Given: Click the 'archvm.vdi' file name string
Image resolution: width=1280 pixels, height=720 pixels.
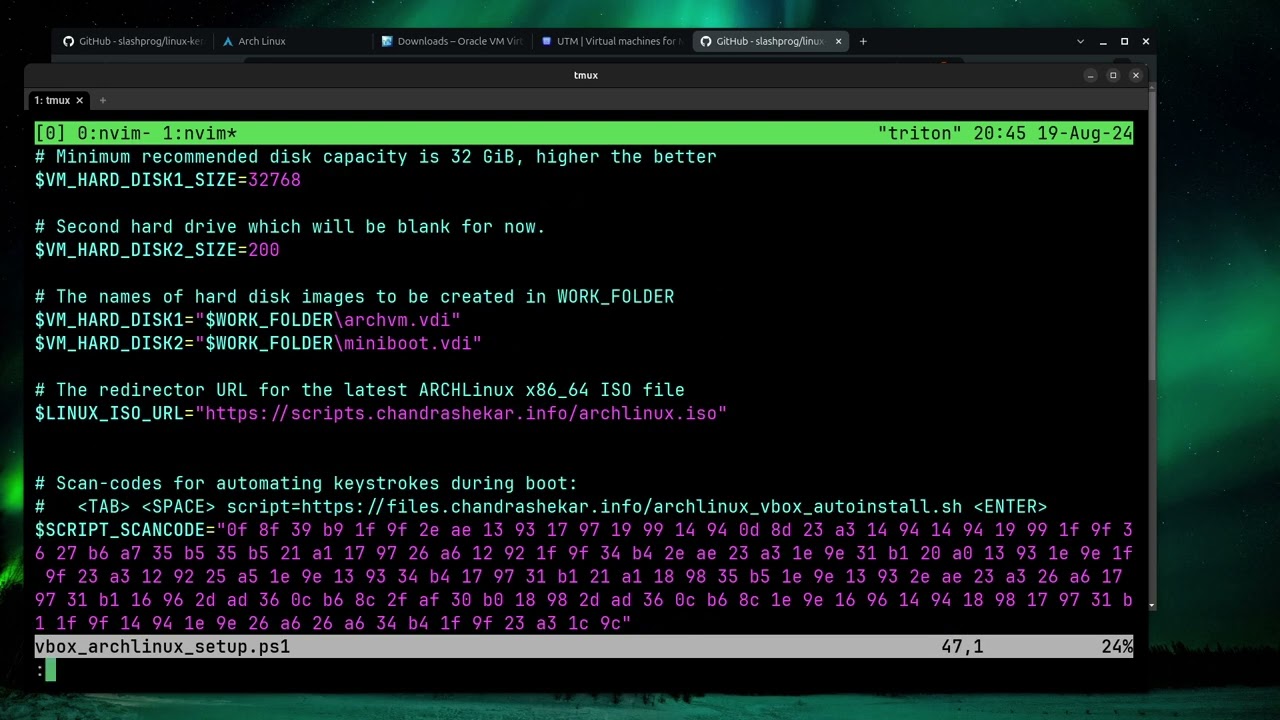Looking at the screenshot, I should coord(397,320).
